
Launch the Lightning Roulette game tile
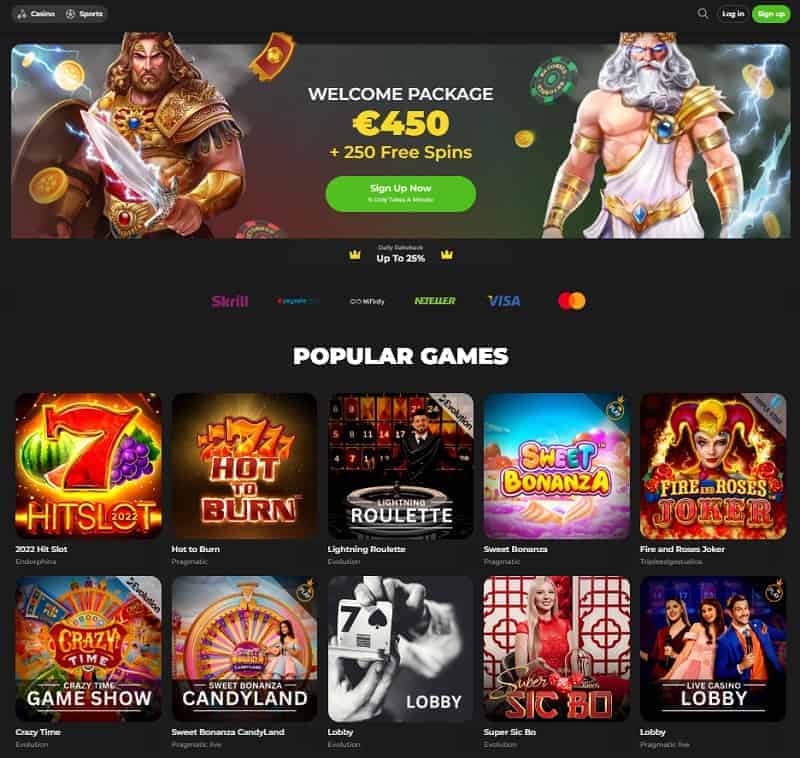[401, 466]
